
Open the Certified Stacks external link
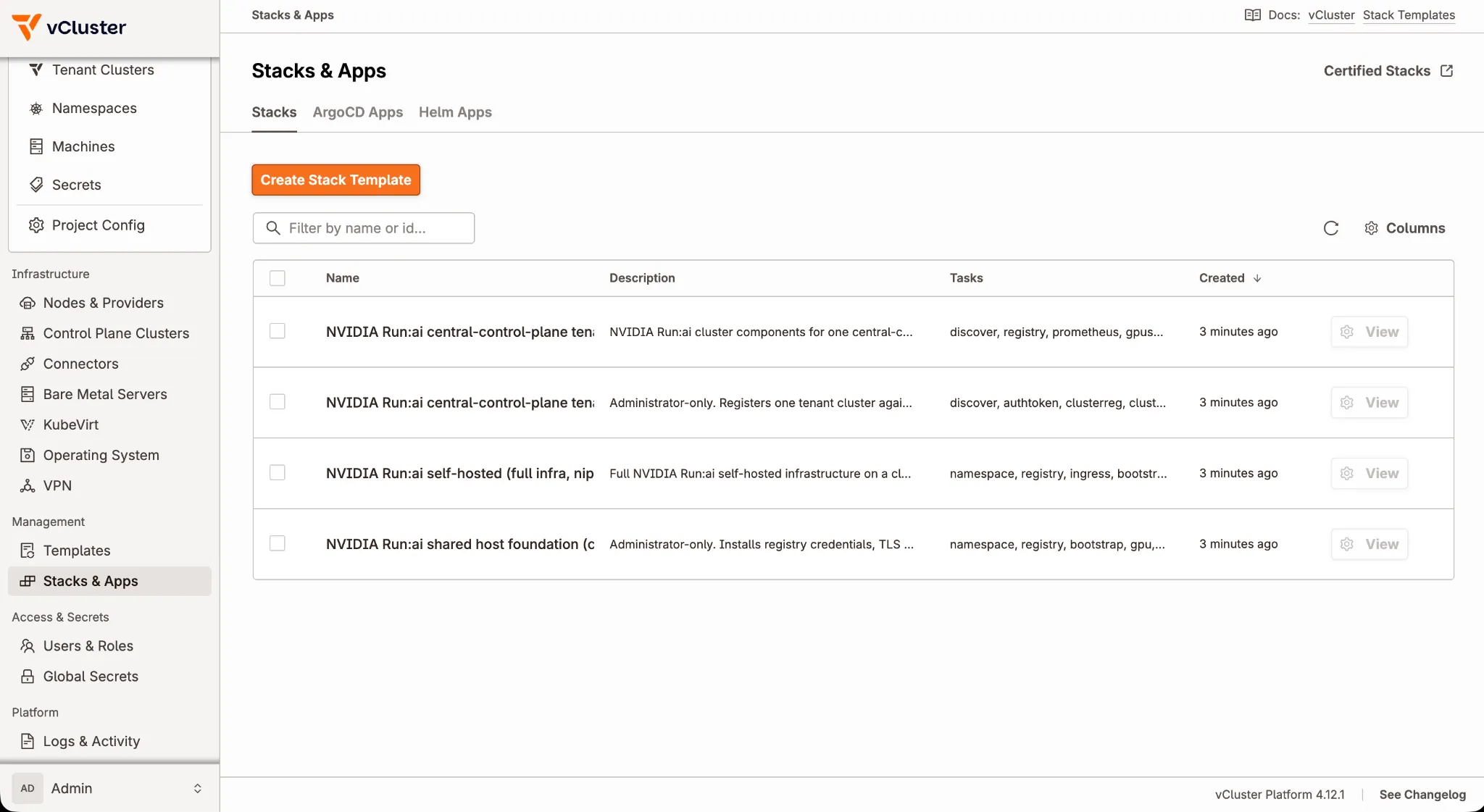1388,71
